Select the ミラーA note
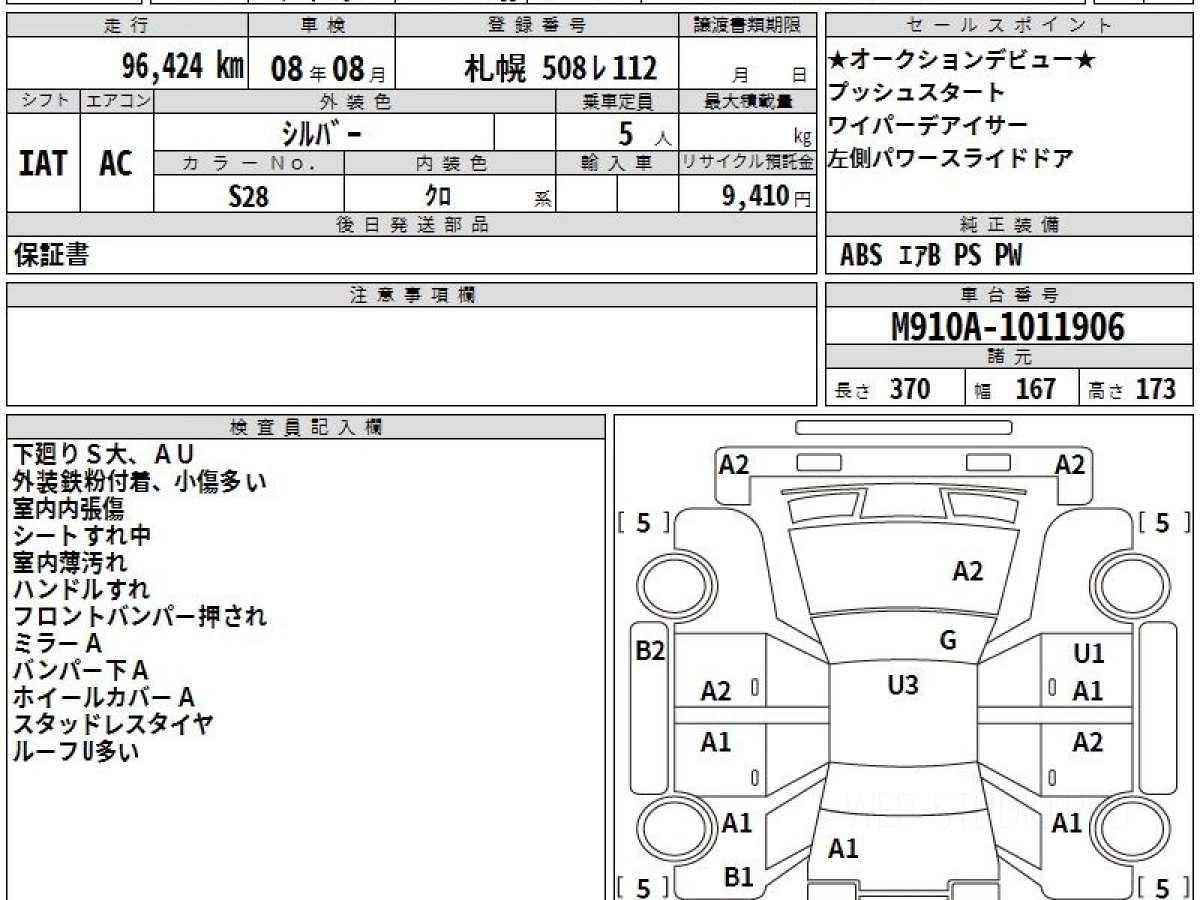Image resolution: width=1200 pixels, height=900 pixels. [x=57, y=643]
